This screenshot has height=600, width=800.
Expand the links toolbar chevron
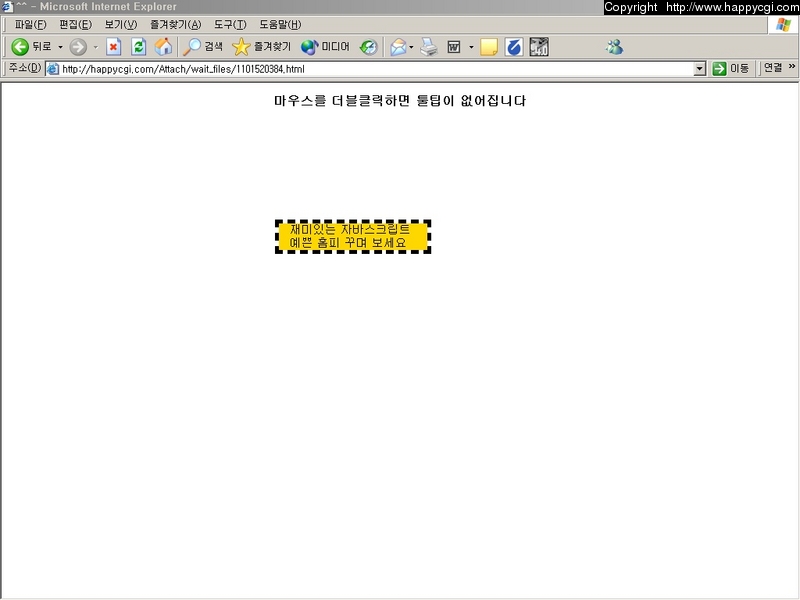pyautogui.click(x=791, y=66)
